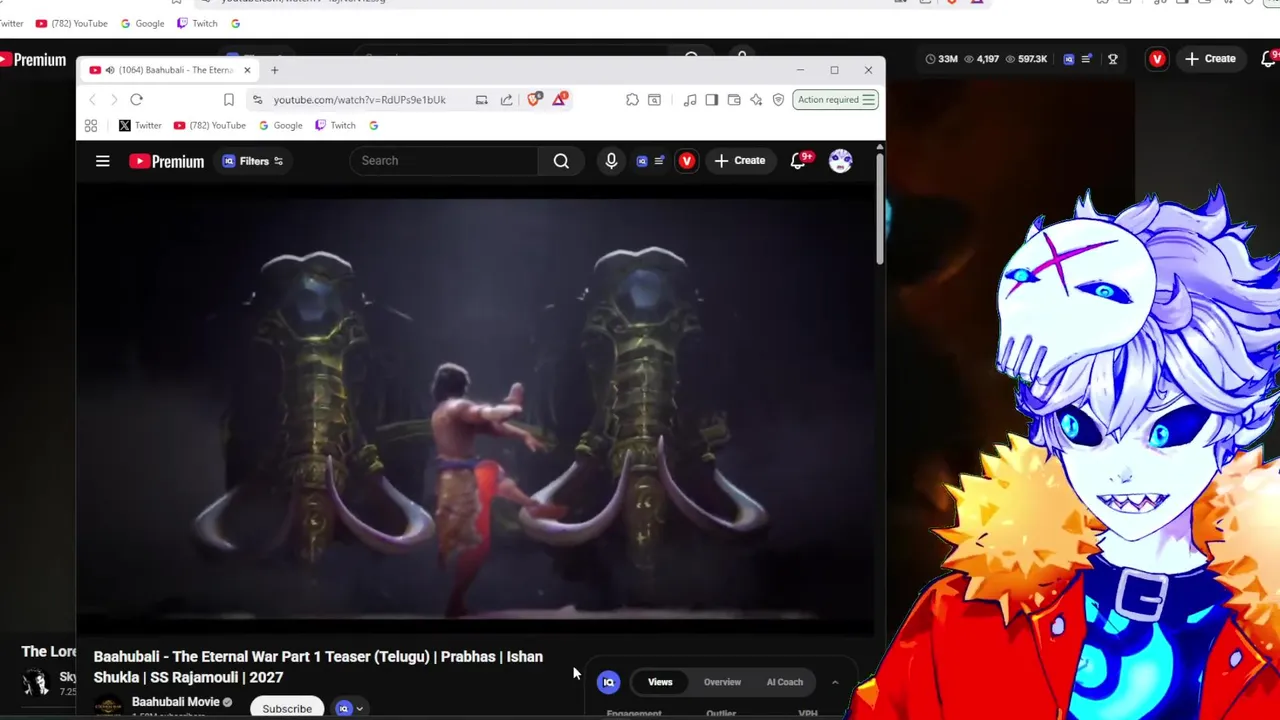Start voice search with microphone icon
This screenshot has width=1280, height=720.
coord(611,160)
